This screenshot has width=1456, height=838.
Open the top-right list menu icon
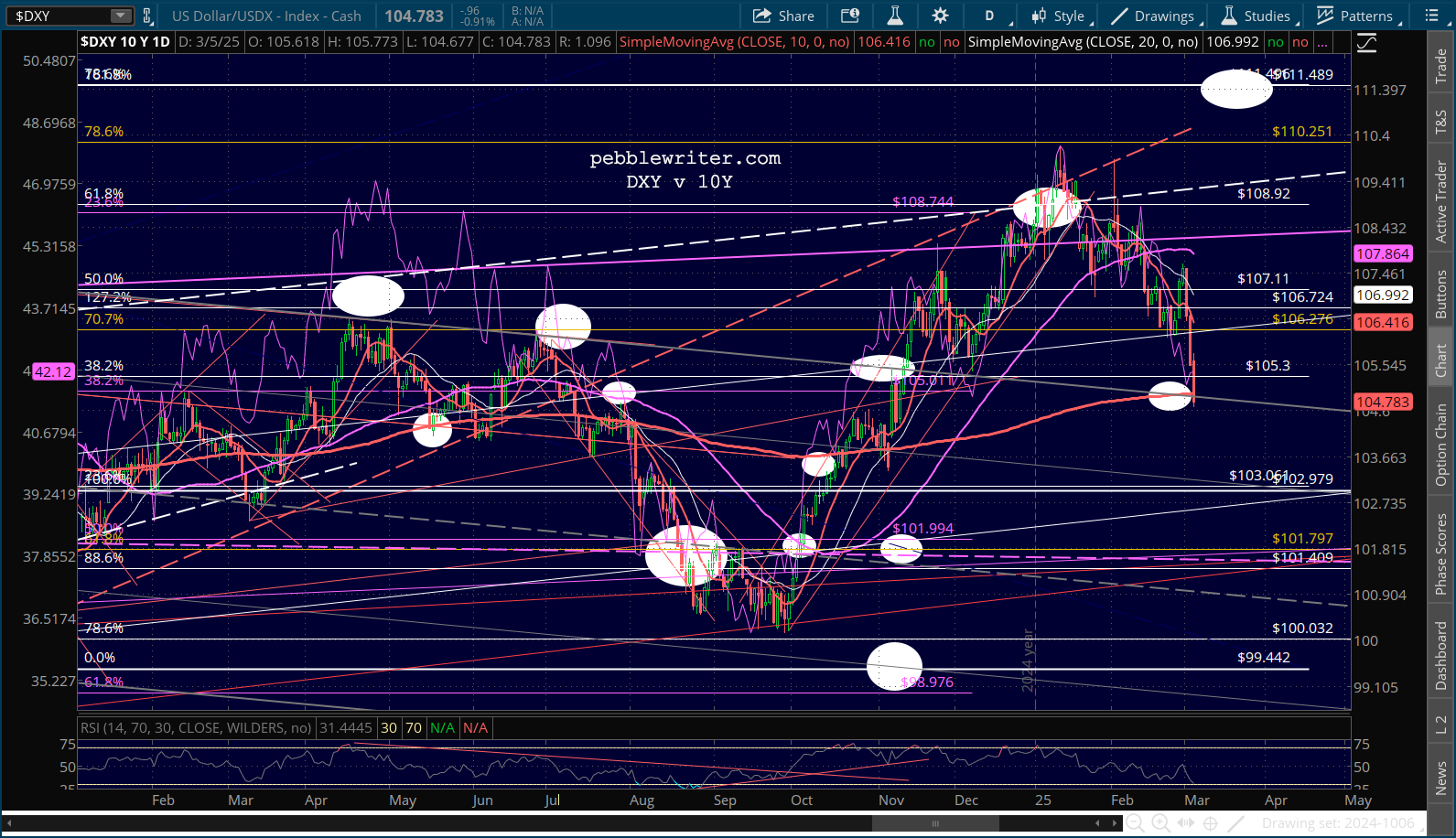tap(1432, 16)
